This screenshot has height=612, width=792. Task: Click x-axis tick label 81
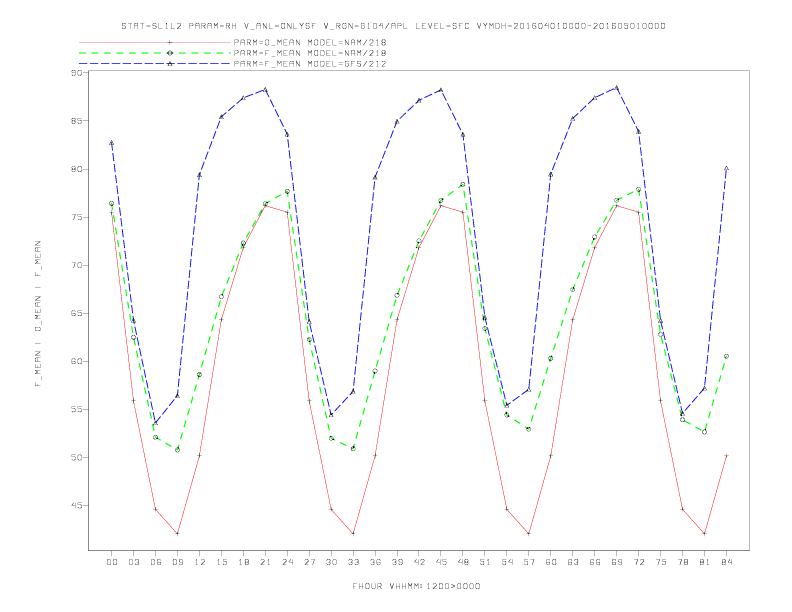tap(705, 562)
